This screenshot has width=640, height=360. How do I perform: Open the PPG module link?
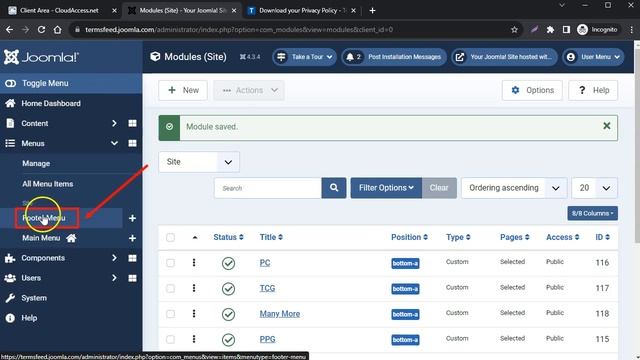click(x=267, y=339)
